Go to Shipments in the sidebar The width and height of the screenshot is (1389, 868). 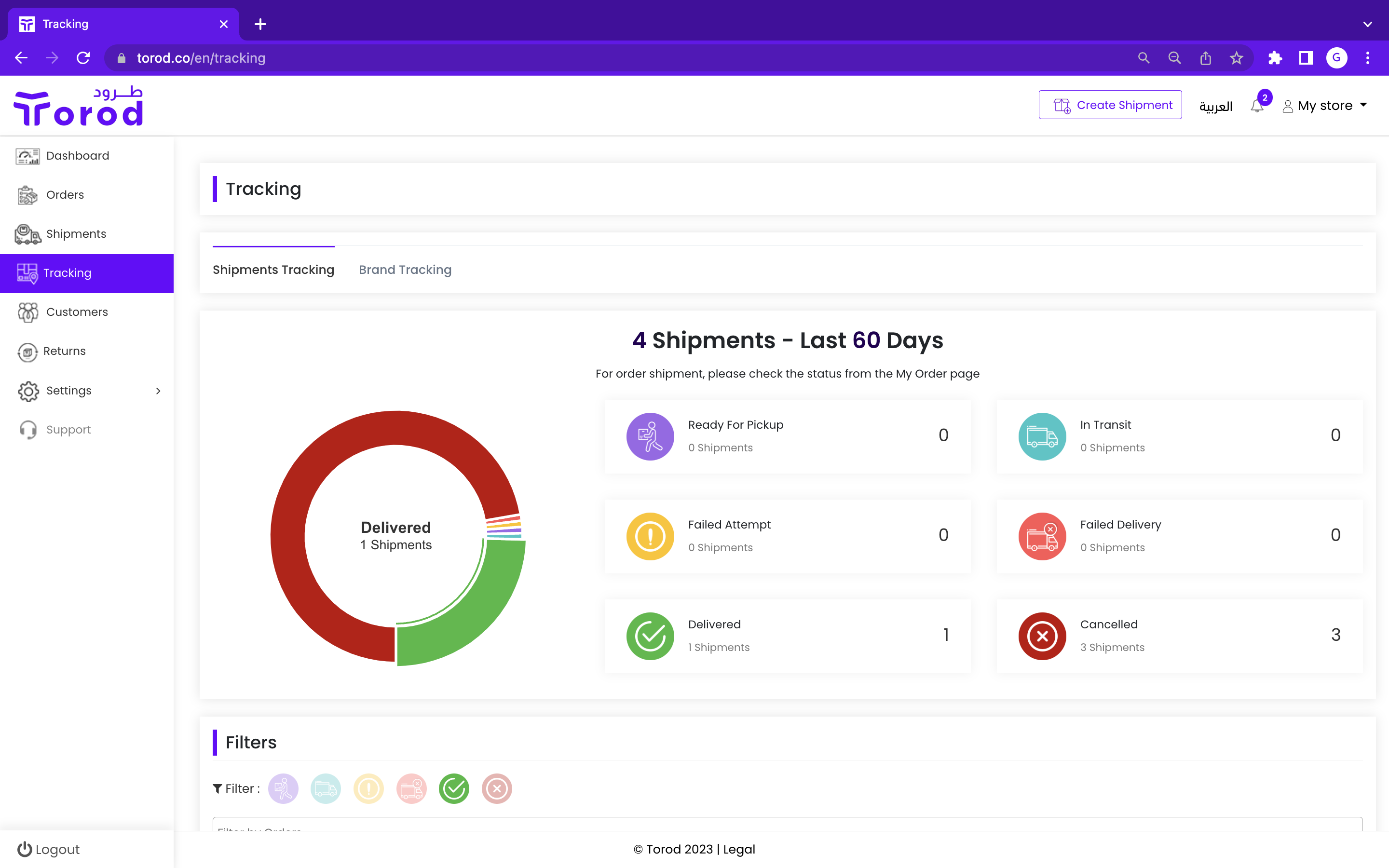tap(87, 234)
